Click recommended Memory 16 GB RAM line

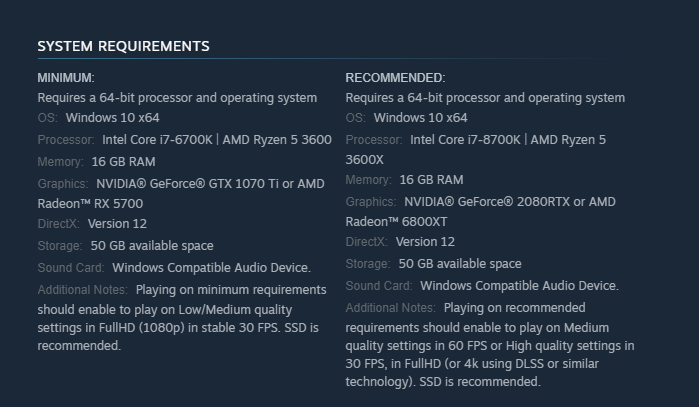tap(404, 180)
